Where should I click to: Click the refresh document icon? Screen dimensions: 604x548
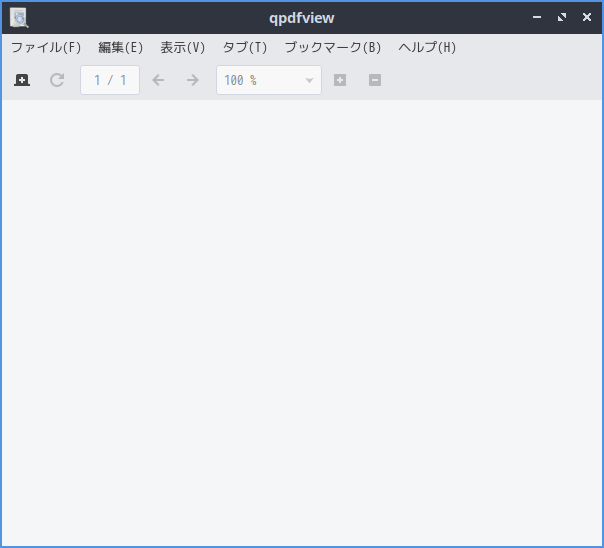tap(57, 80)
